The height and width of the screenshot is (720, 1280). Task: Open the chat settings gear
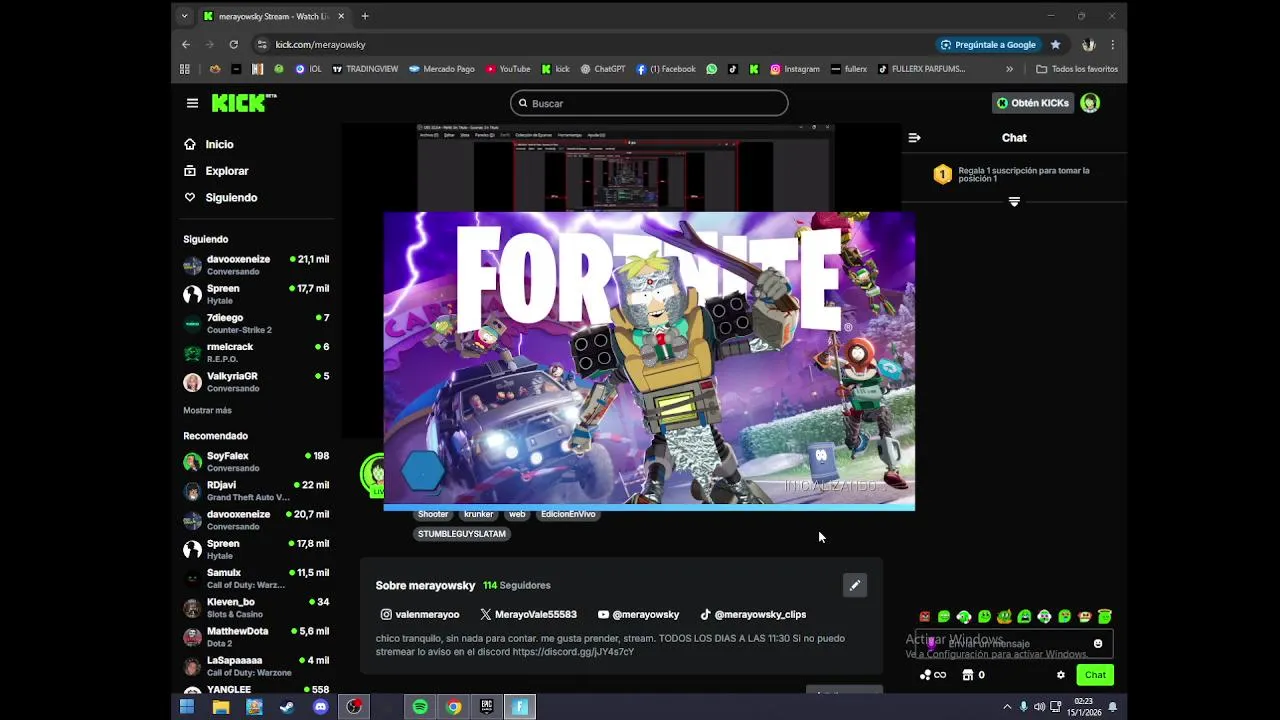tap(1061, 675)
